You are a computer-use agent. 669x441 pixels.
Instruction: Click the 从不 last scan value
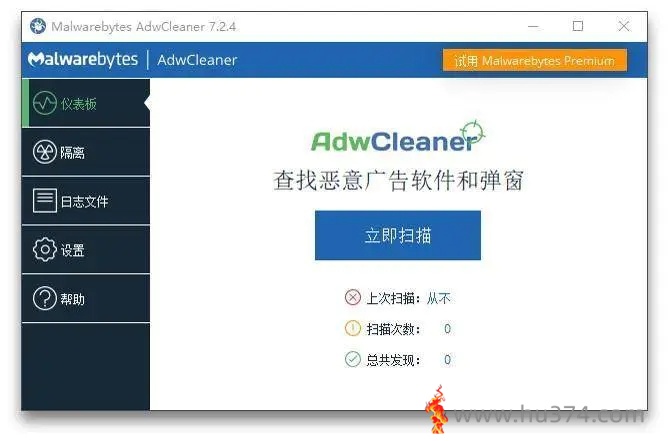click(x=439, y=298)
